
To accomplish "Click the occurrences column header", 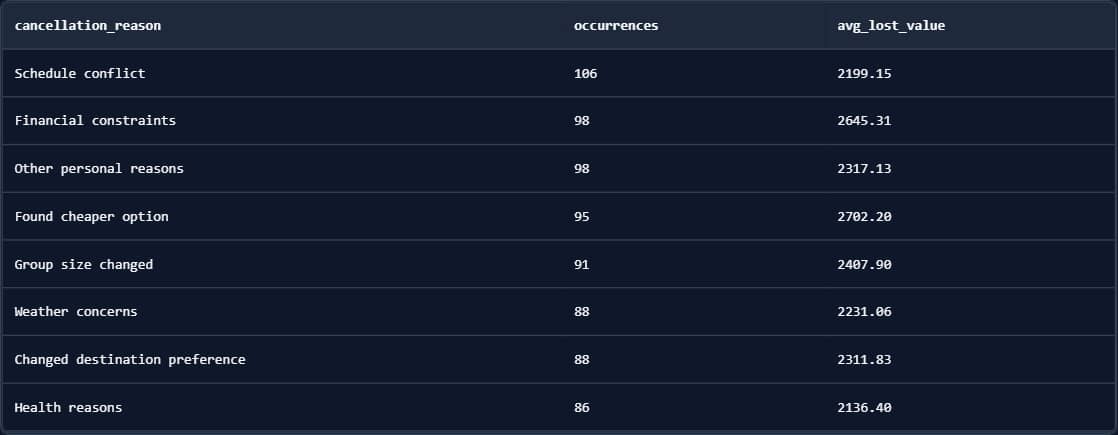I will (x=616, y=26).
